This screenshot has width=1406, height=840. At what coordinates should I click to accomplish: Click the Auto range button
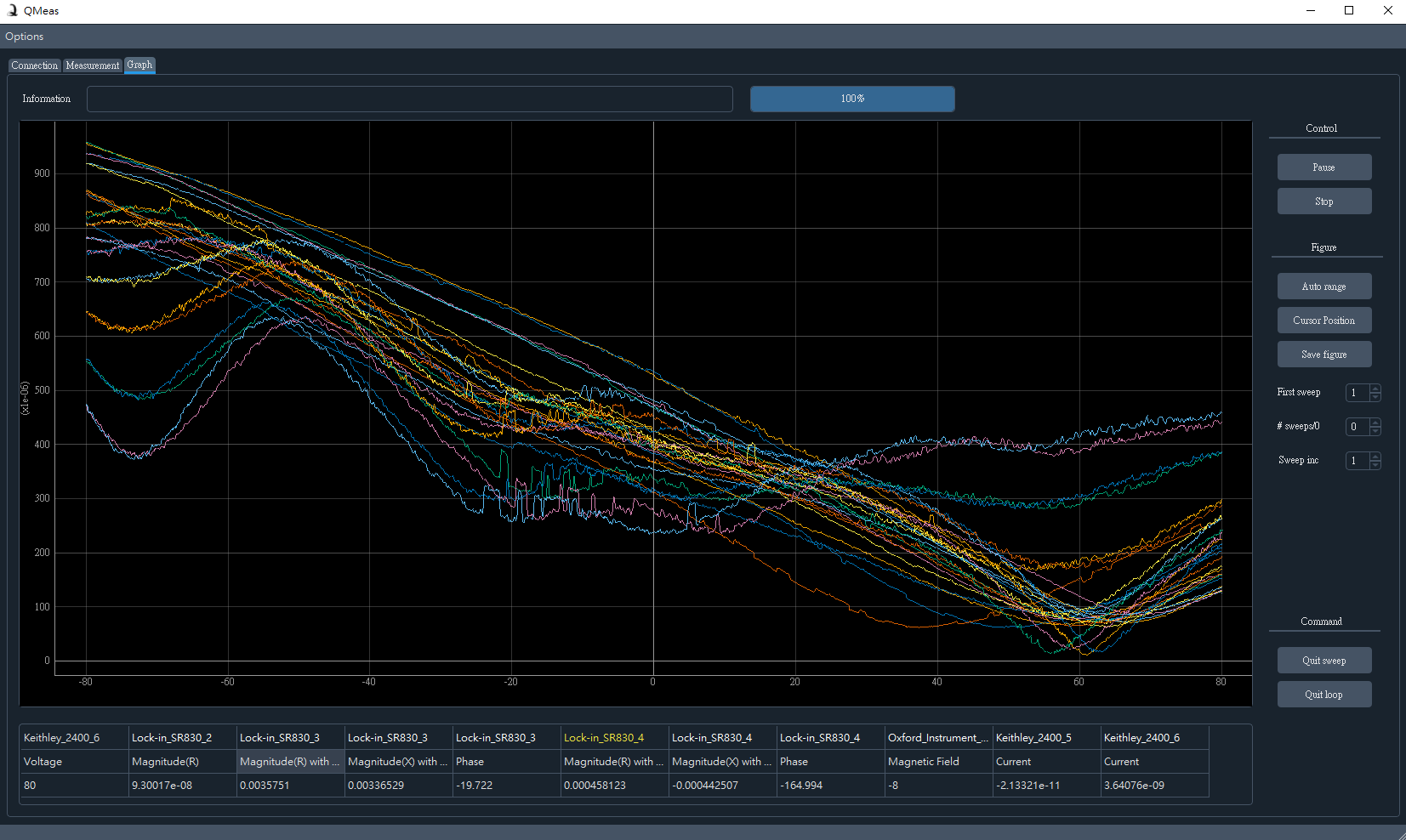pyautogui.click(x=1323, y=287)
